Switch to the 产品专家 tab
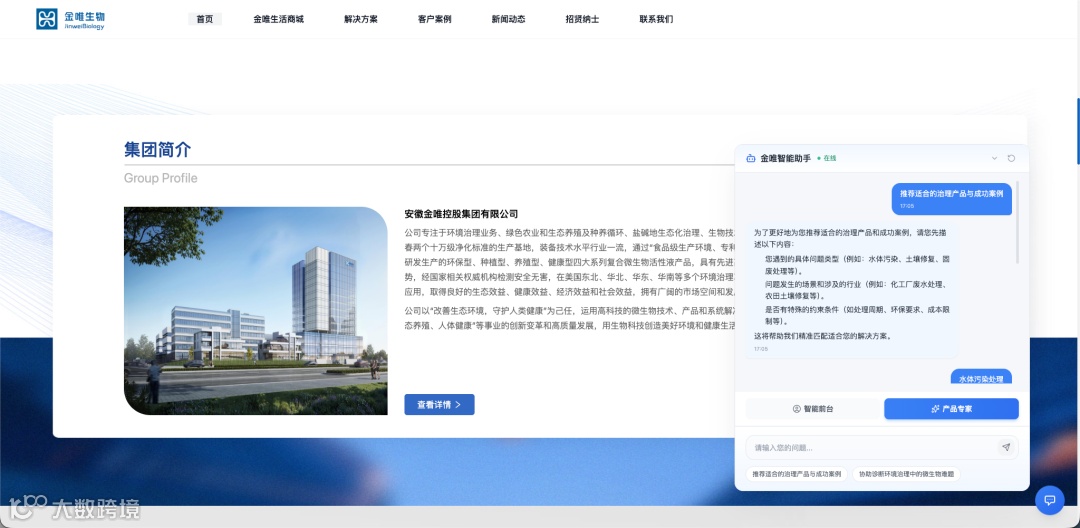This screenshot has height=528, width=1080. [951, 409]
